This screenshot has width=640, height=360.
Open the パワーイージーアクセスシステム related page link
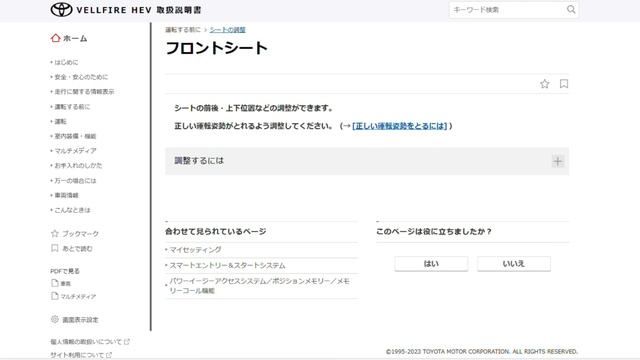tap(260, 286)
